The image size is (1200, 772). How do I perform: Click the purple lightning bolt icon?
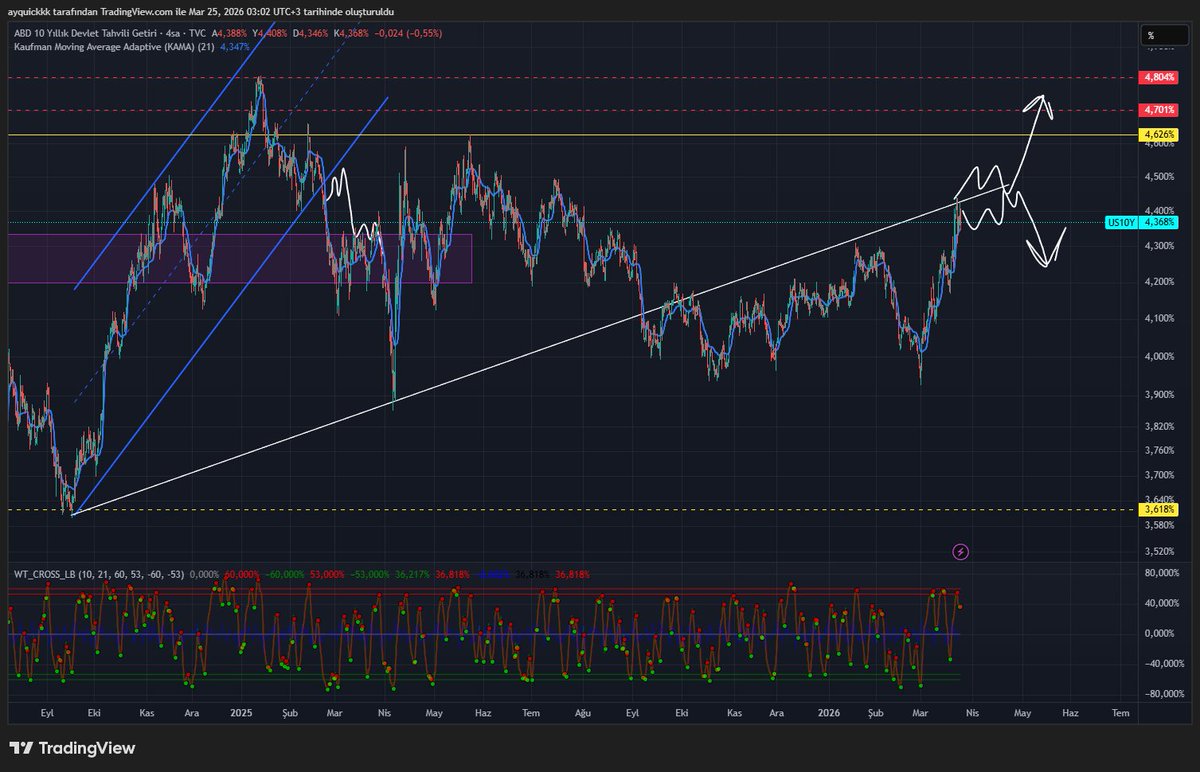pyautogui.click(x=961, y=551)
